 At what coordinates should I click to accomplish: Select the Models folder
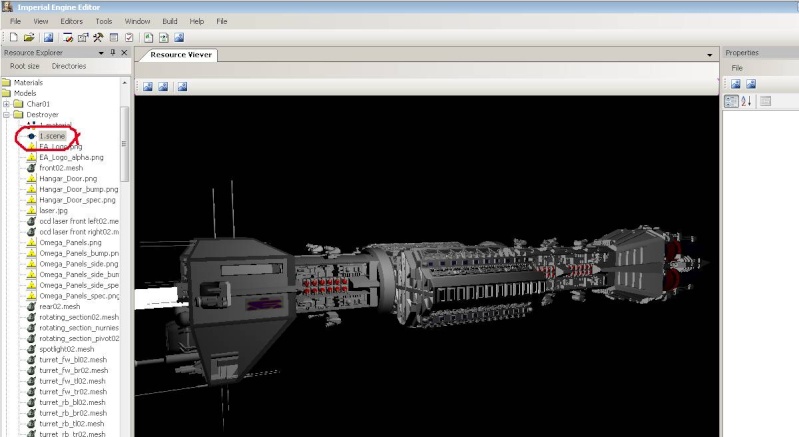(25, 93)
